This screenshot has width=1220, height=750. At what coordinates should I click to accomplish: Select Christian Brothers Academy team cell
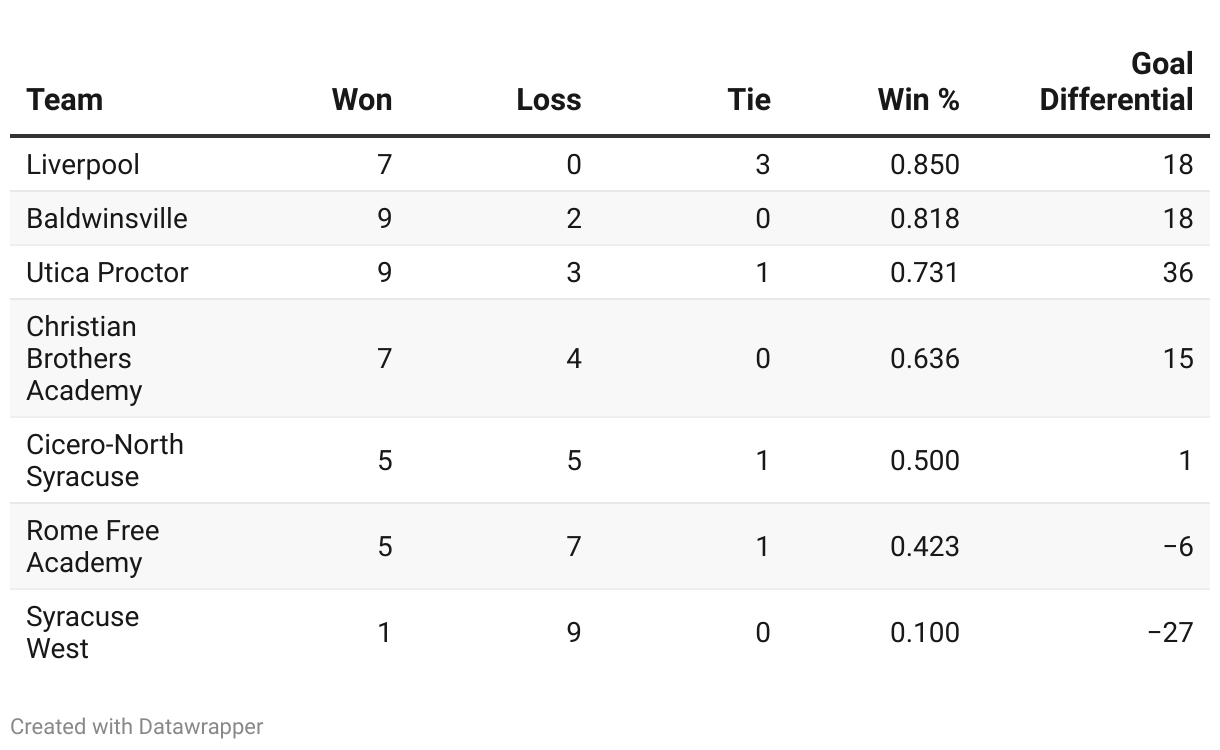[x=84, y=358]
